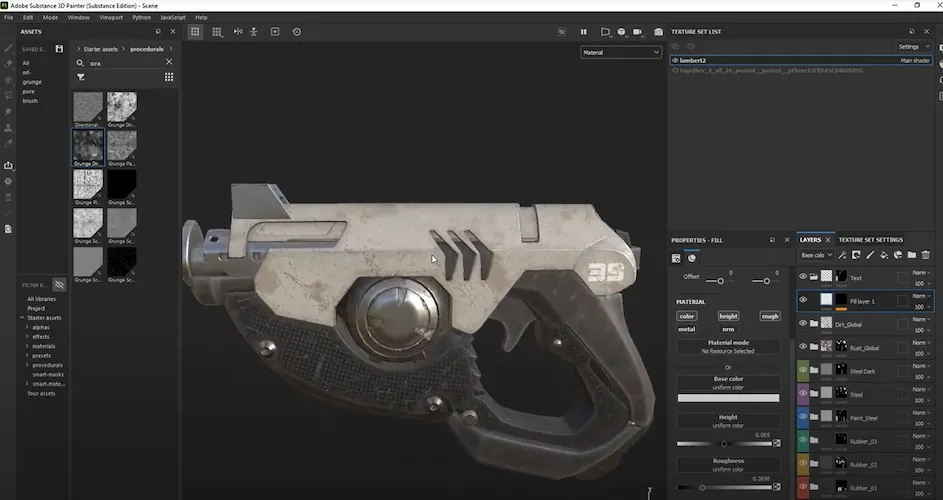Open the Viewport menu

pyautogui.click(x=111, y=17)
